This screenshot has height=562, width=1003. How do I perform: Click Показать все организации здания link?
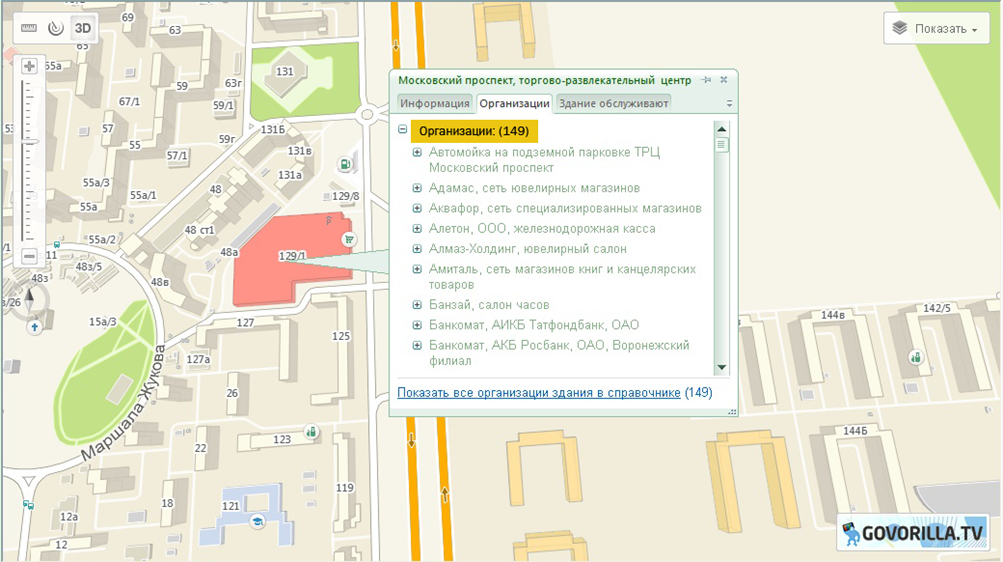tap(538, 393)
